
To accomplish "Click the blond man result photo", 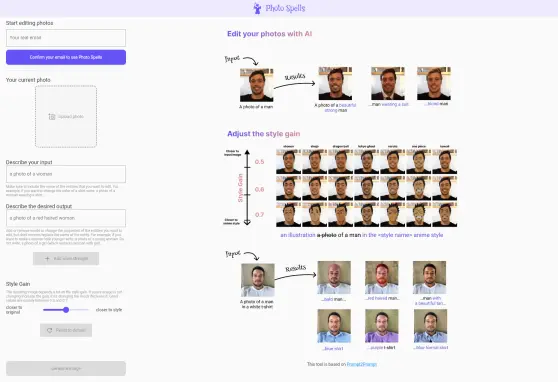I will click(x=434, y=83).
